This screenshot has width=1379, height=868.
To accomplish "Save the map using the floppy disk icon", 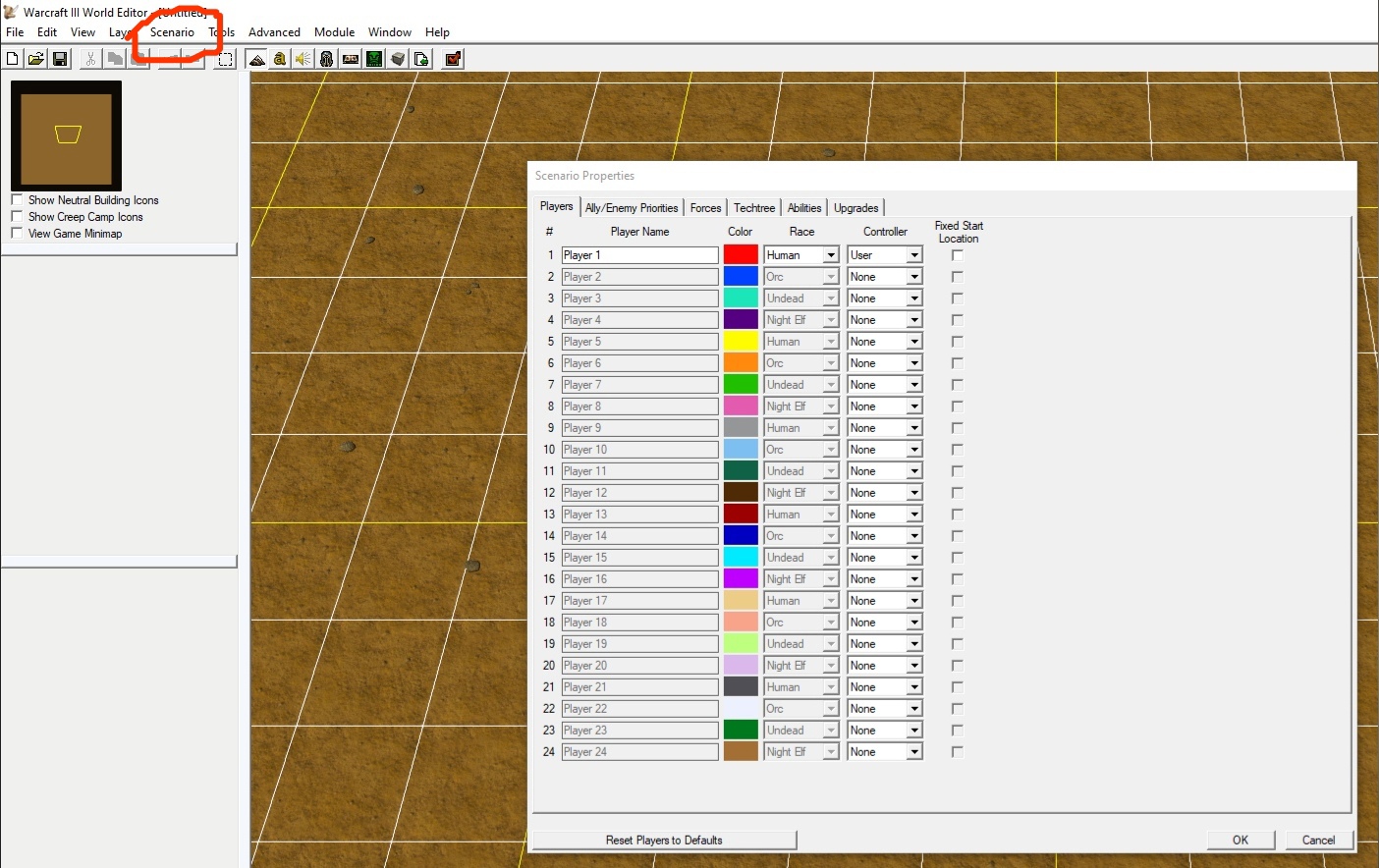I will pos(60,59).
